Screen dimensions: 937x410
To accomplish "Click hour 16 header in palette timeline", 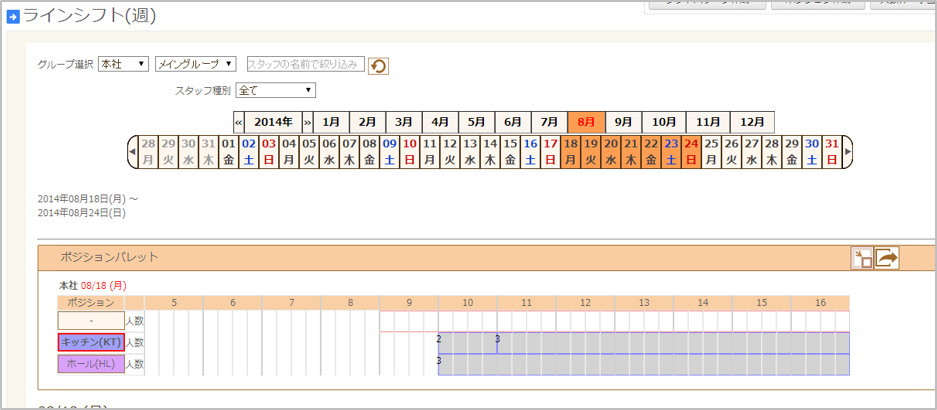I will point(820,302).
